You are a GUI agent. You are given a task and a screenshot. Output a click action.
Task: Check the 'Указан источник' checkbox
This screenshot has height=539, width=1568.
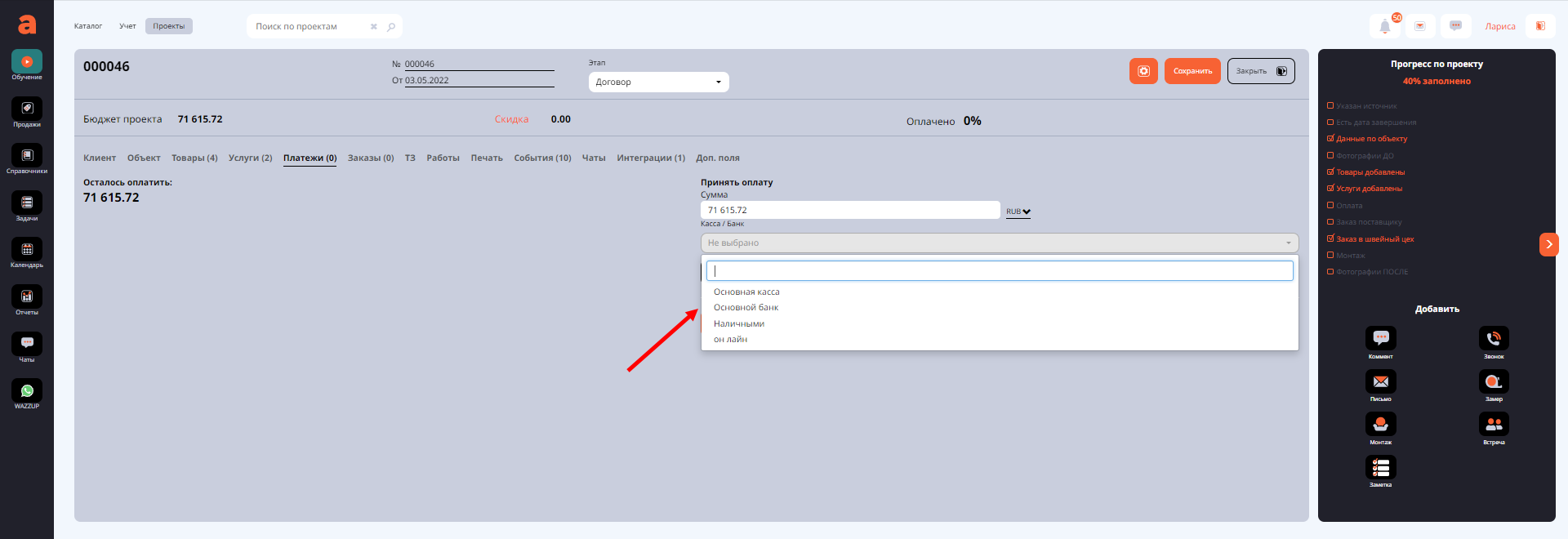(1330, 106)
